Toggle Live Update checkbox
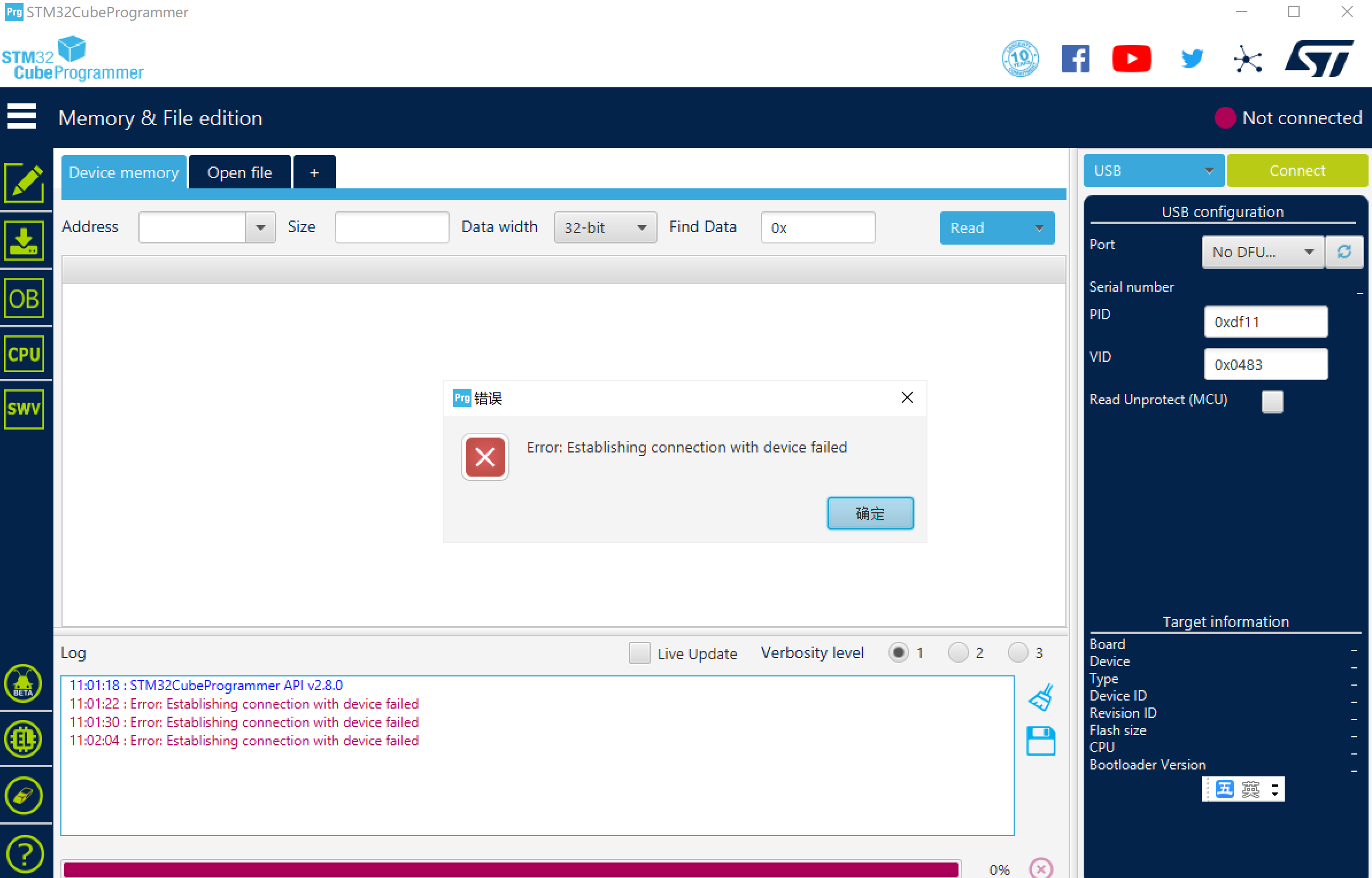The image size is (1372, 878). (x=639, y=653)
